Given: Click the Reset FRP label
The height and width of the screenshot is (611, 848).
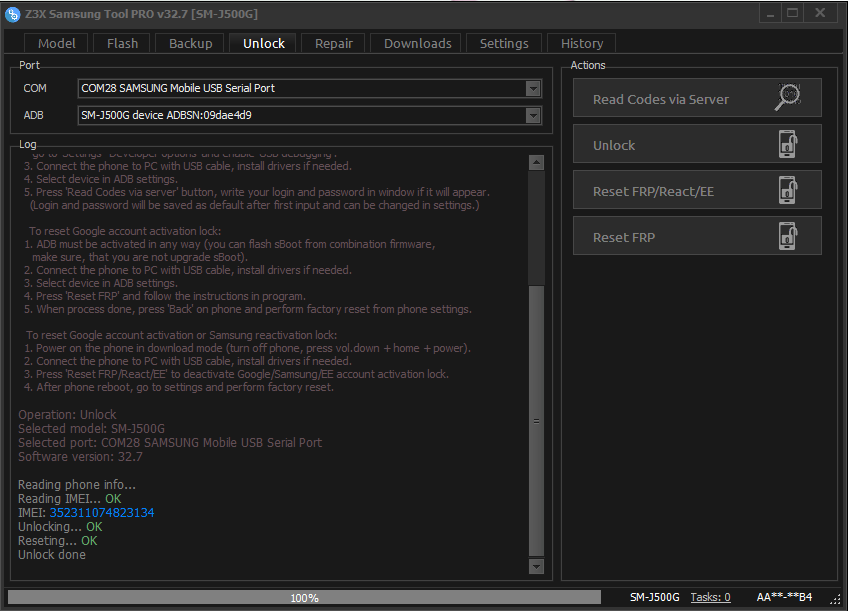Looking at the screenshot, I should 624,237.
